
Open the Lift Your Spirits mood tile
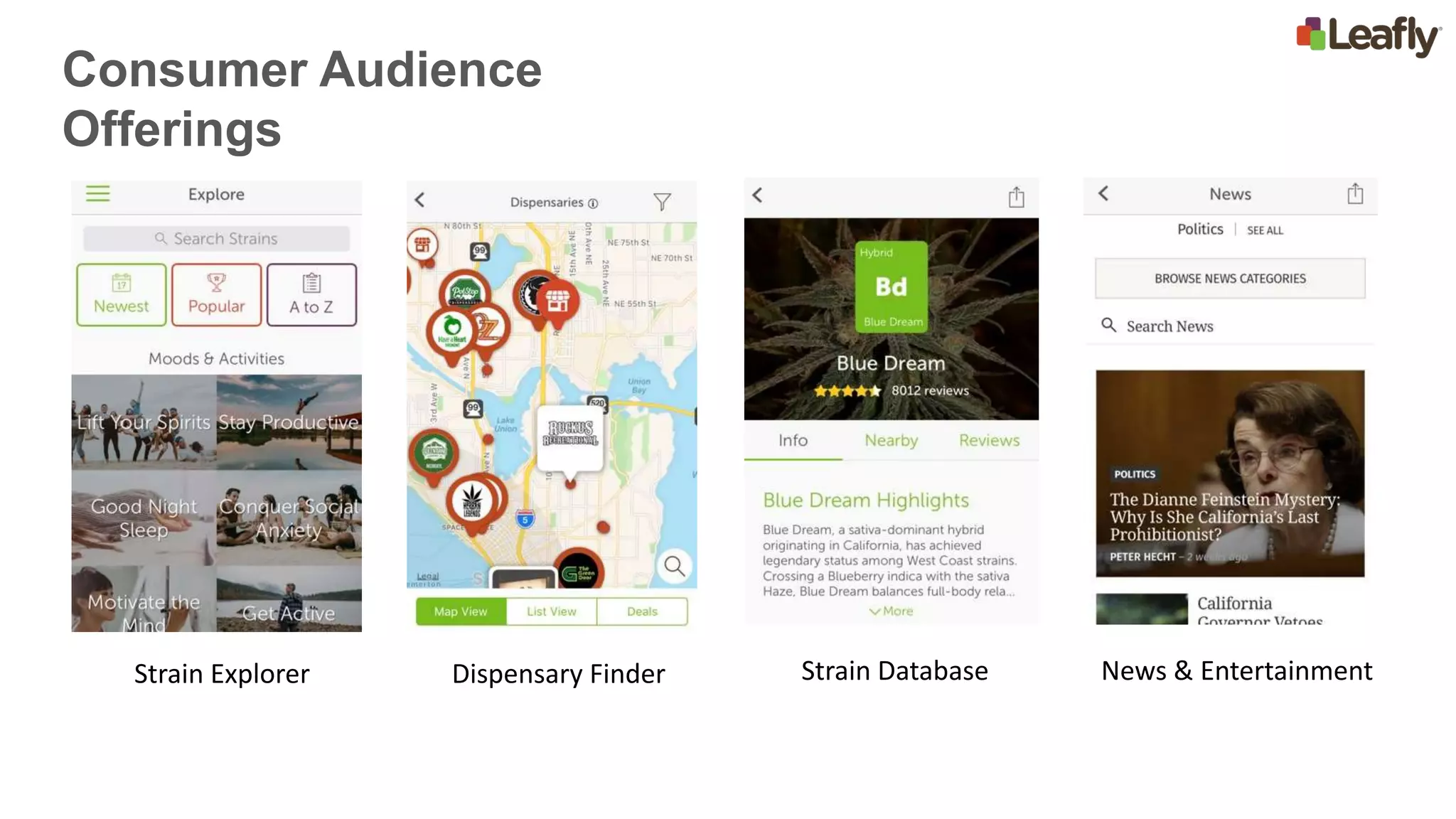coord(144,422)
